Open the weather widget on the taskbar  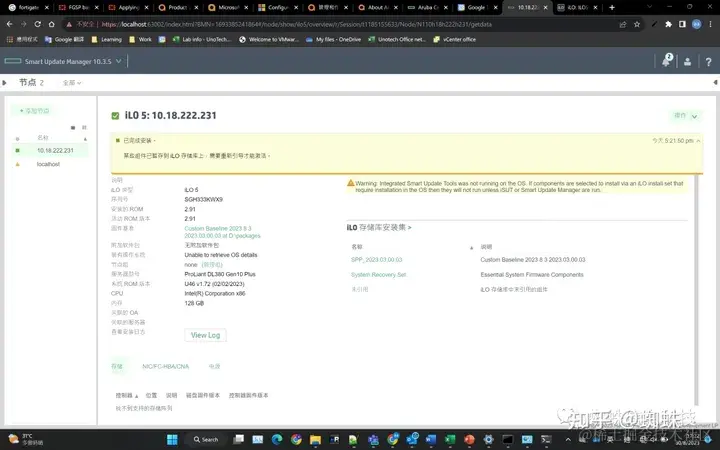[27, 439]
